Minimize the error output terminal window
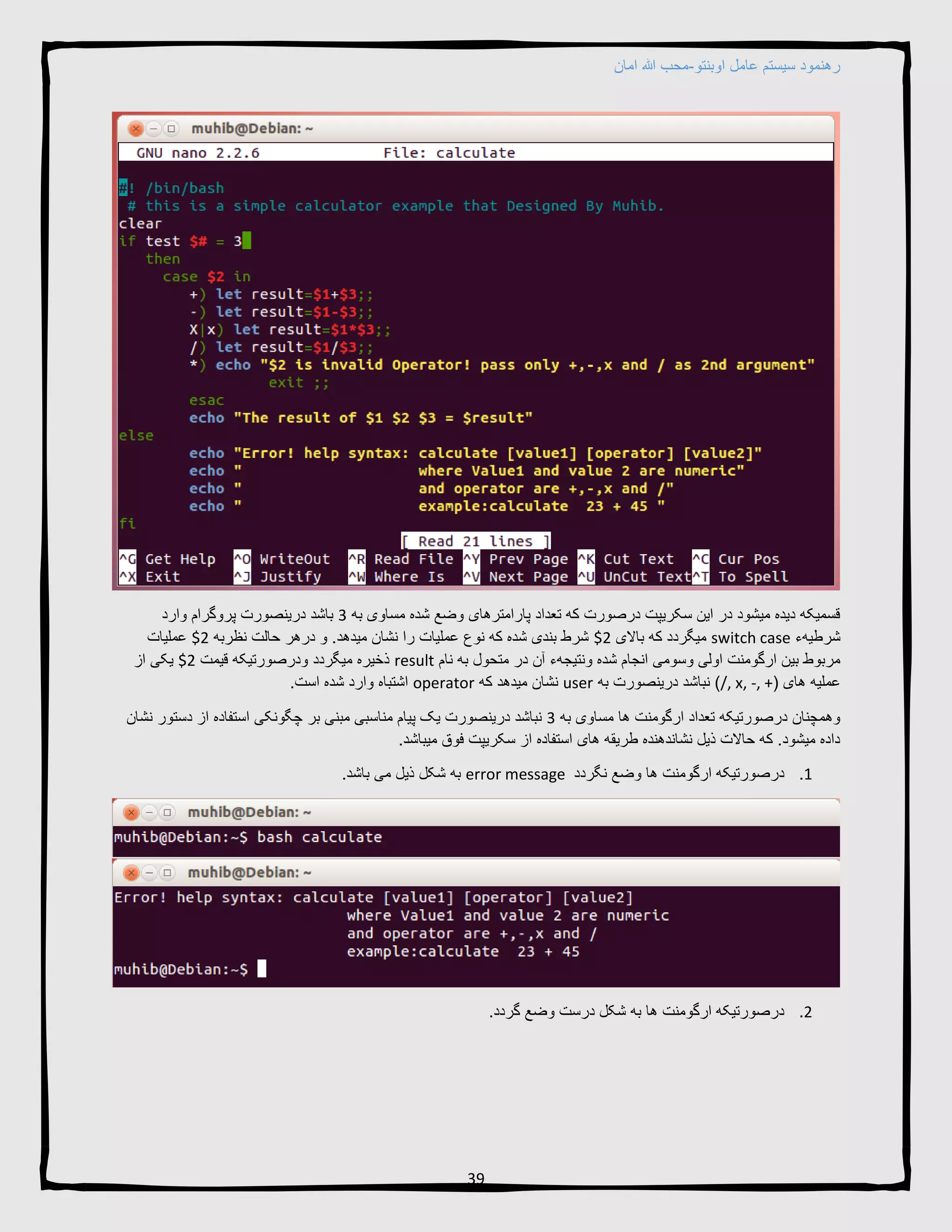952x1232 pixels. 149,873
